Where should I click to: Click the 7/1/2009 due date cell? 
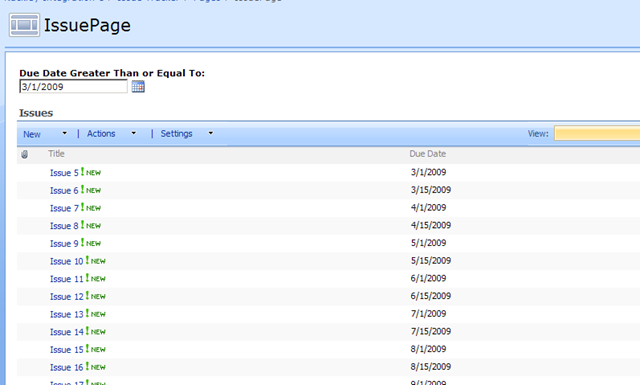tap(428, 314)
